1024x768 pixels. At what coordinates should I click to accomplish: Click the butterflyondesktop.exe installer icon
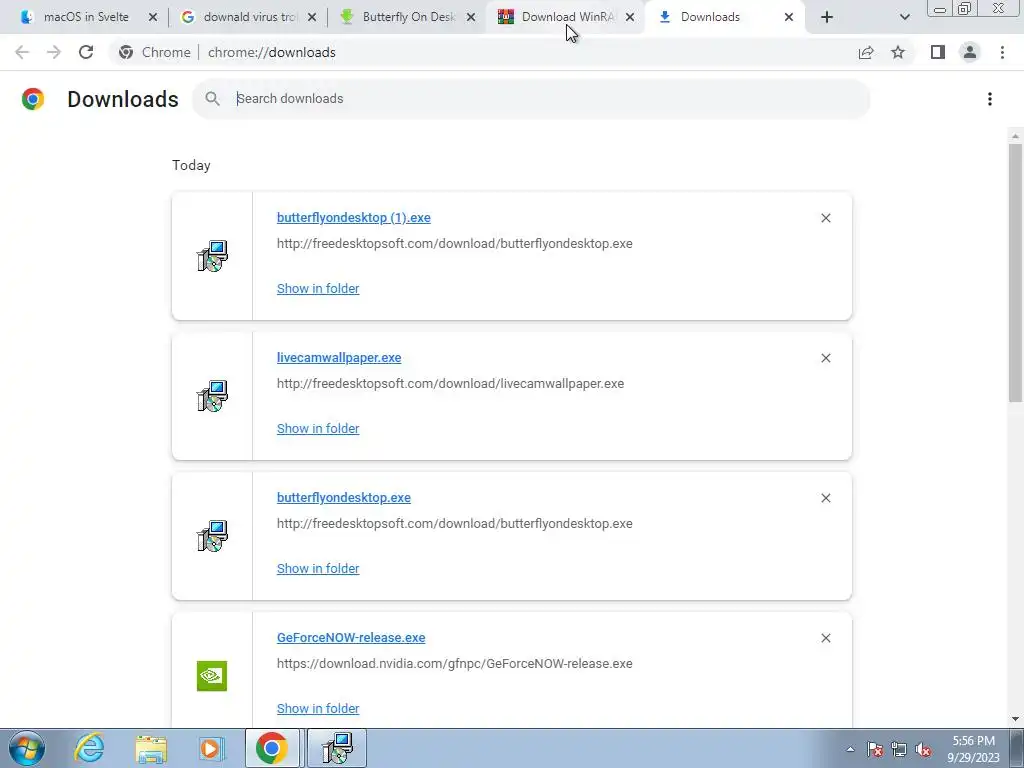[x=212, y=536]
